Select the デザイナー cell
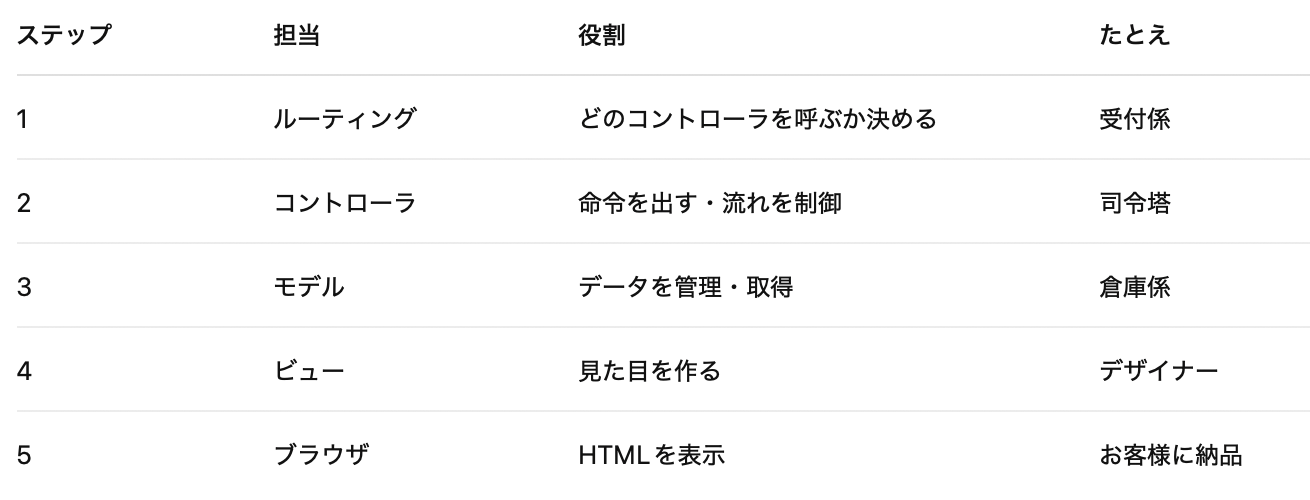 (1158, 372)
